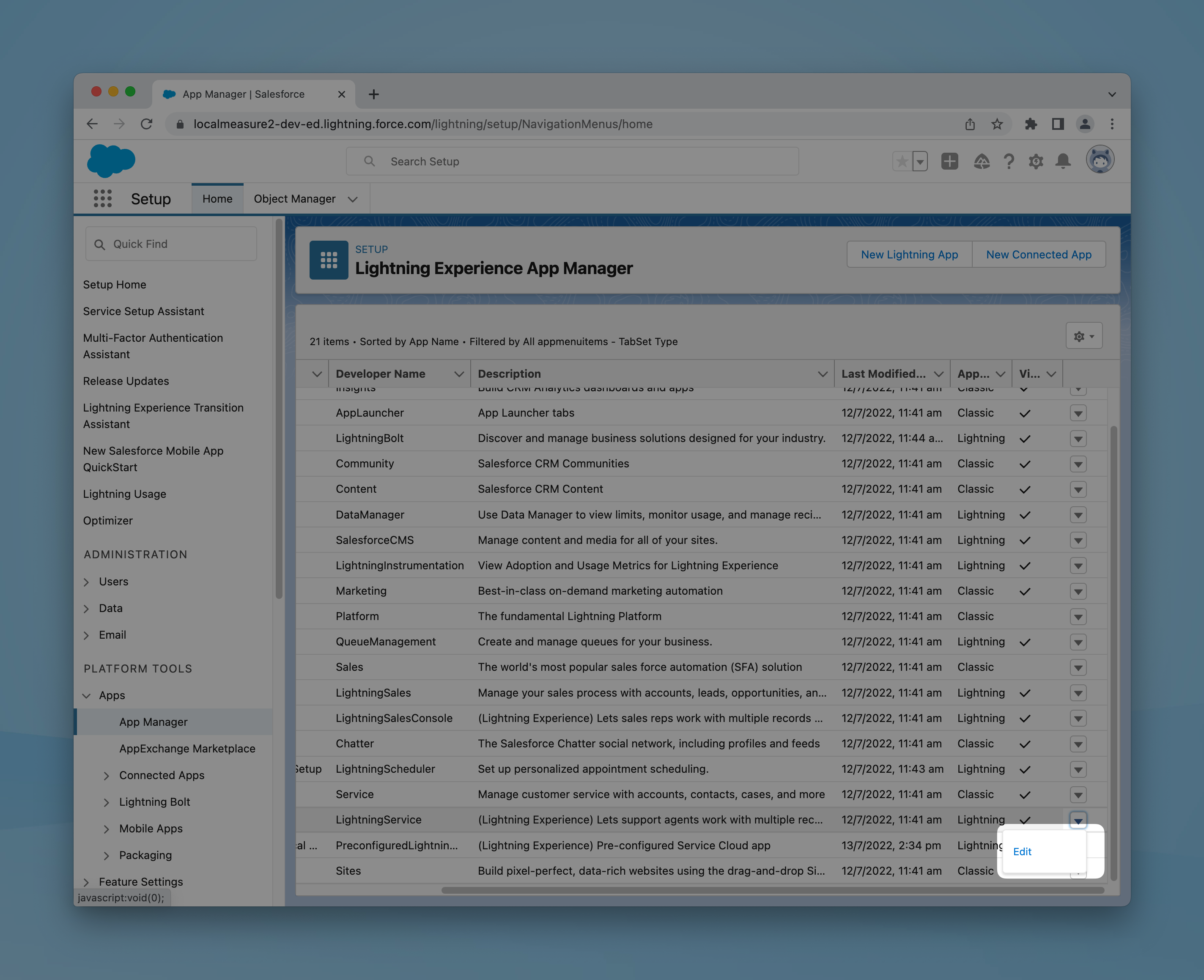Switch to the Object Manager tab
Image resolution: width=1204 pixels, height=980 pixels.
coord(295,199)
